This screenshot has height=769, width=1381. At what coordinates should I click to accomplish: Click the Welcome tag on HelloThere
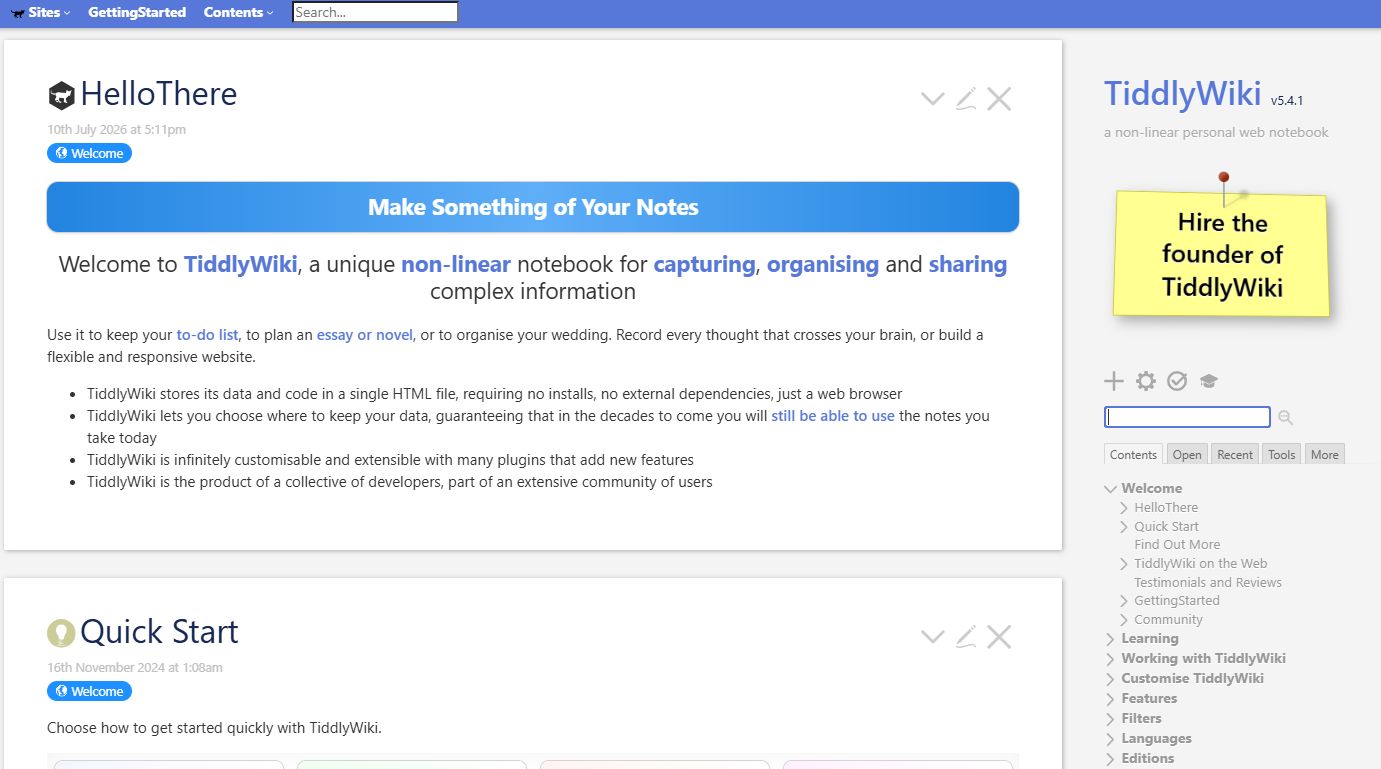click(x=89, y=153)
